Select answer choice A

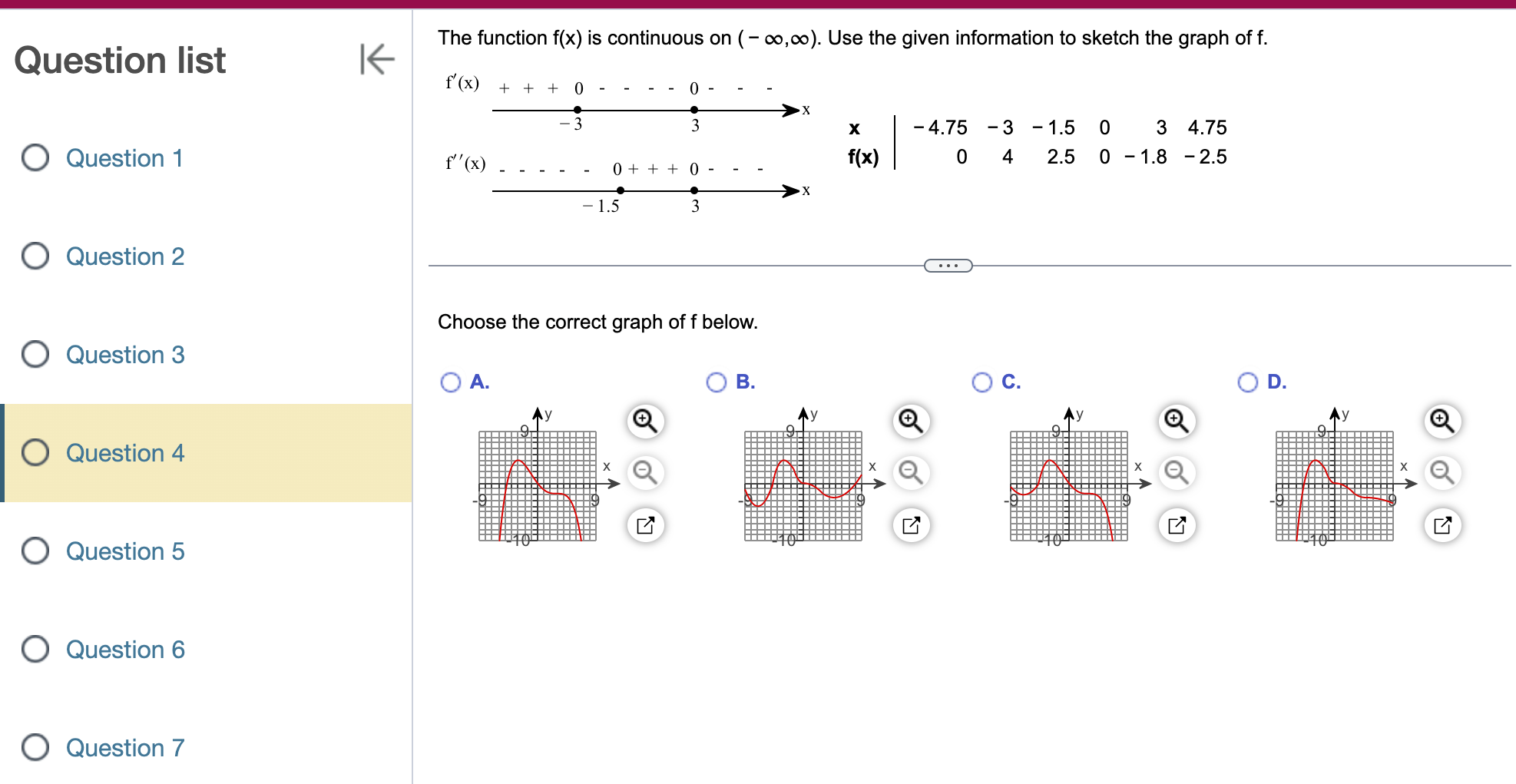(451, 382)
